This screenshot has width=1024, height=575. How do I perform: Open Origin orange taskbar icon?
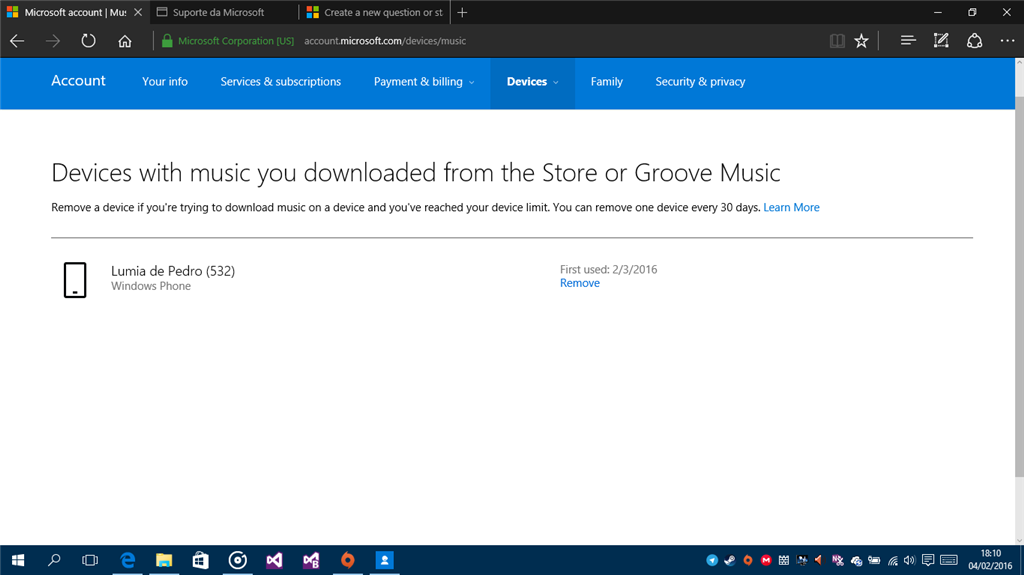click(x=347, y=560)
